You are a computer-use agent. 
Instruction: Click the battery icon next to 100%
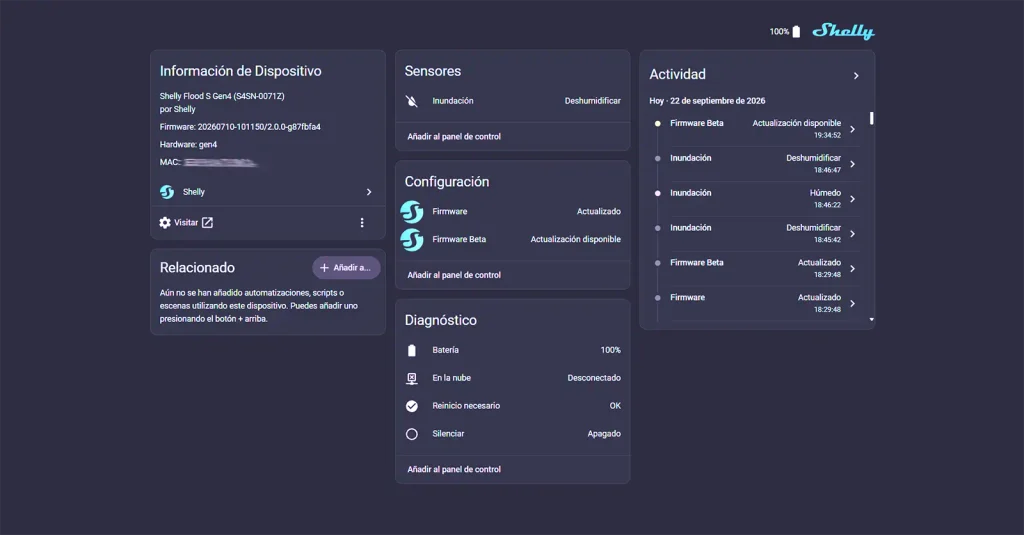point(796,31)
